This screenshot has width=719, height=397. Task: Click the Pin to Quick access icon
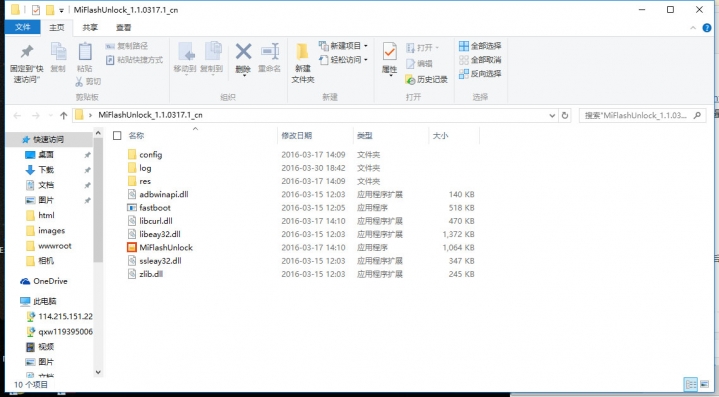point(27,52)
